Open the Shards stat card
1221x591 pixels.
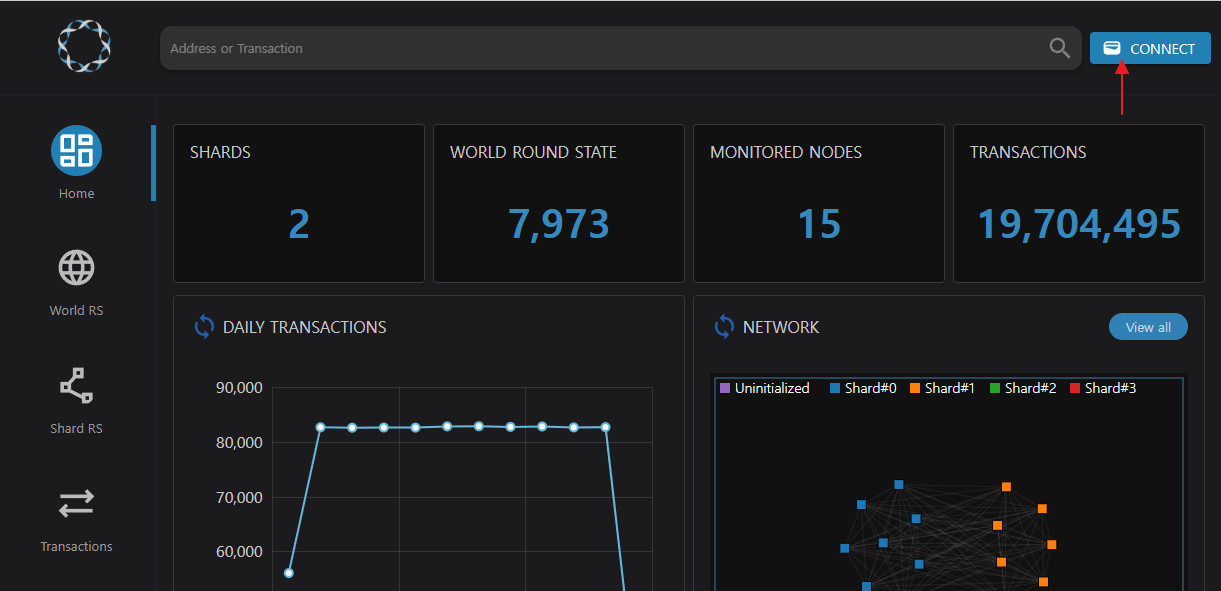pyautogui.click(x=299, y=204)
